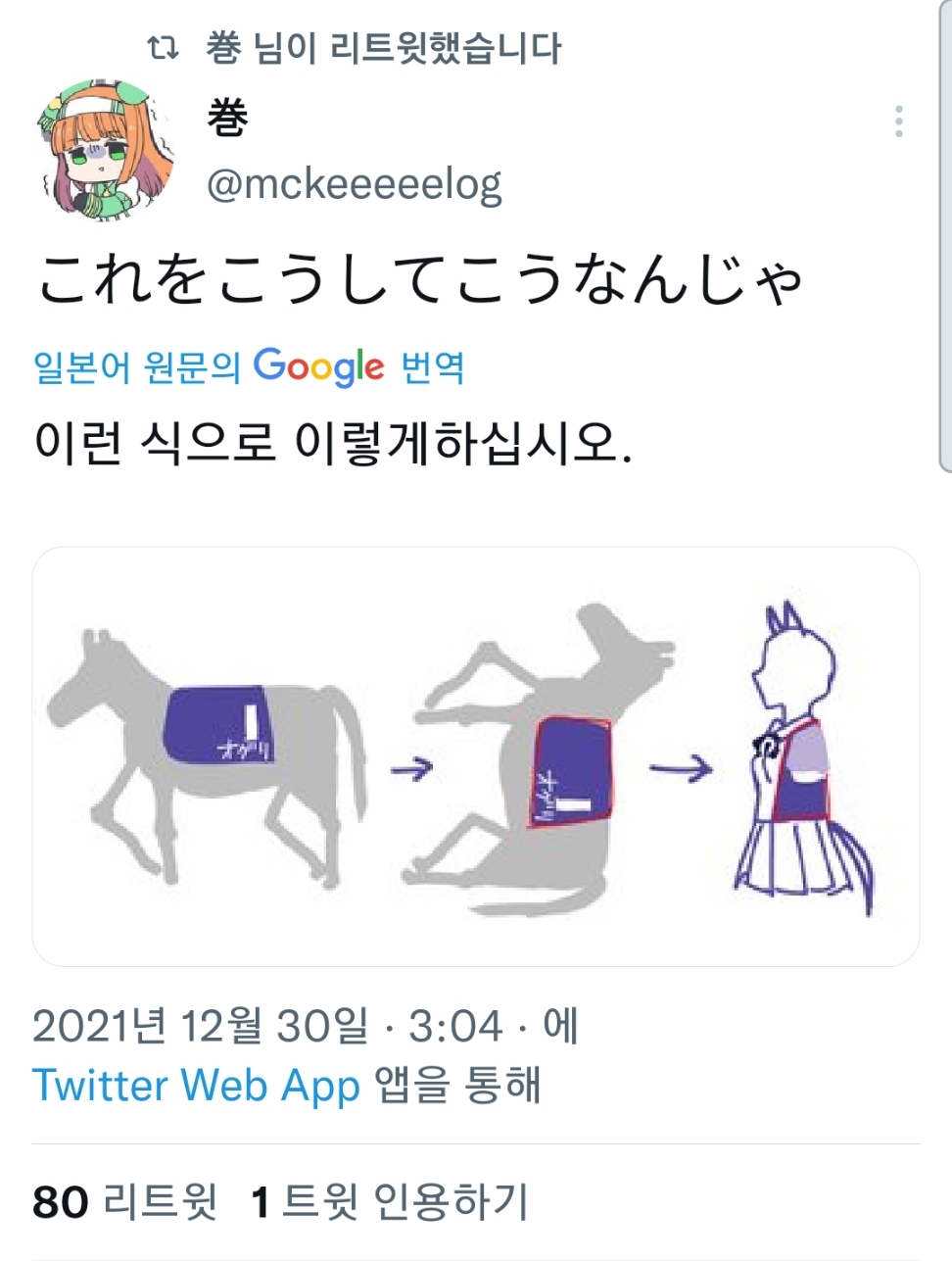952x1261 pixels.
Task: Open the attached horse illustration image
Action: (x=476, y=756)
